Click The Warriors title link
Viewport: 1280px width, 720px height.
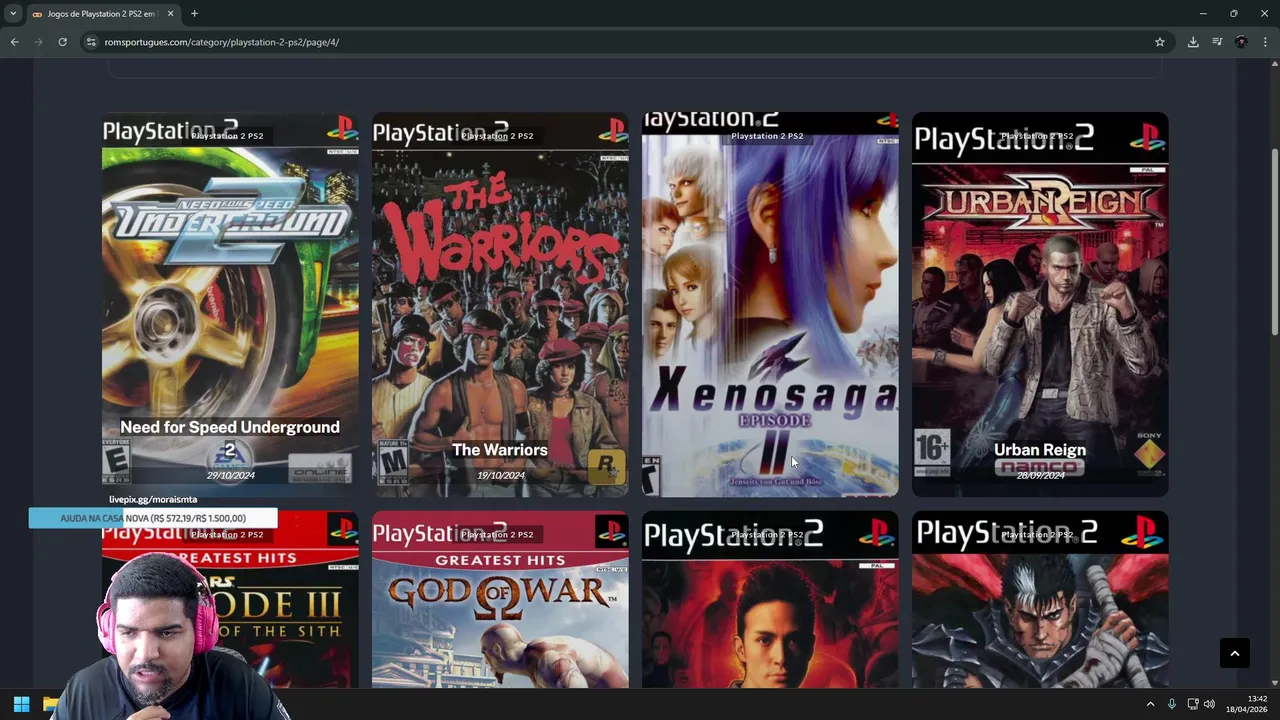pyautogui.click(x=500, y=450)
